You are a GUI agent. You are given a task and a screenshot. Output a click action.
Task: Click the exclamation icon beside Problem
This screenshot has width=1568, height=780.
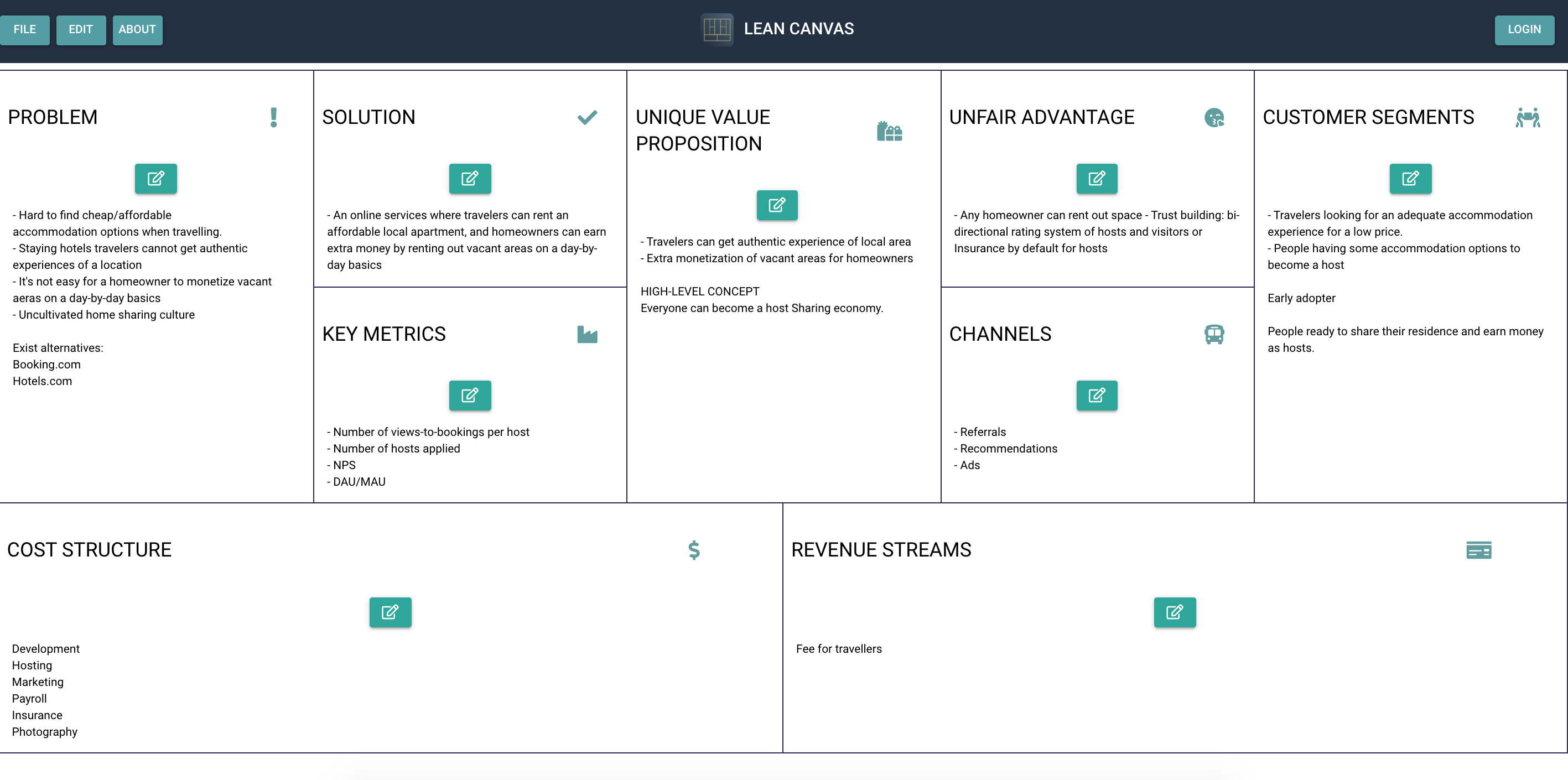click(273, 117)
